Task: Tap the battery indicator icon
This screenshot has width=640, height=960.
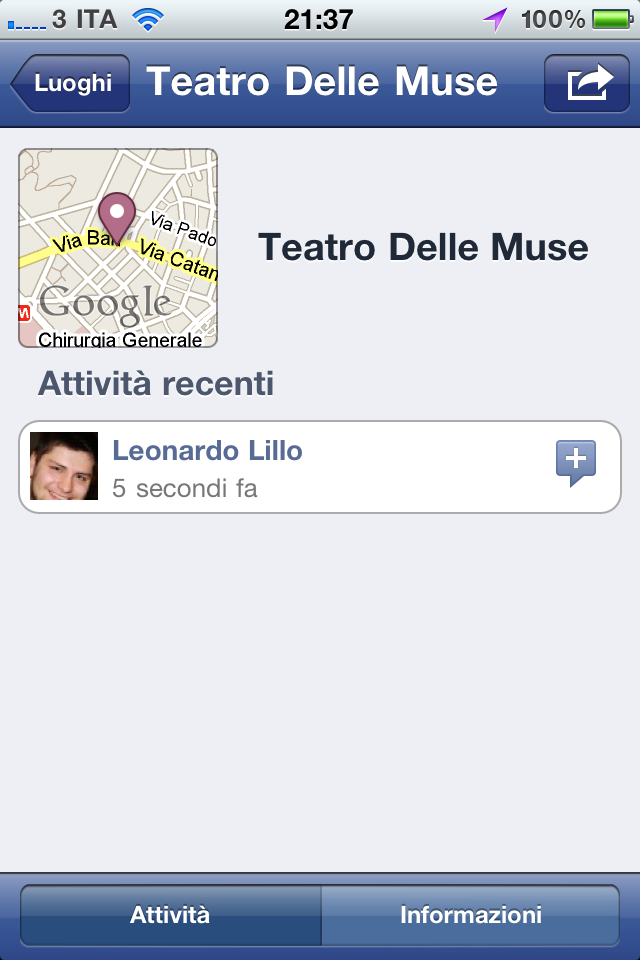Action: click(x=613, y=20)
